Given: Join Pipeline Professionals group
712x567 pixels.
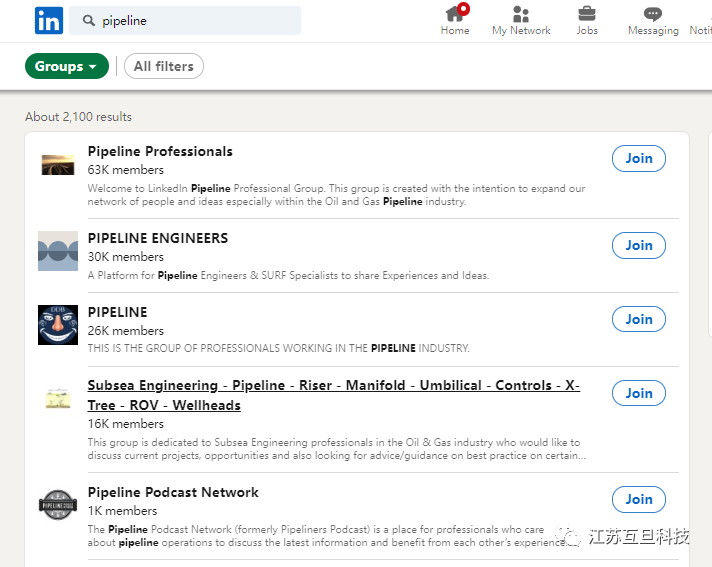Looking at the screenshot, I should 638,158.
